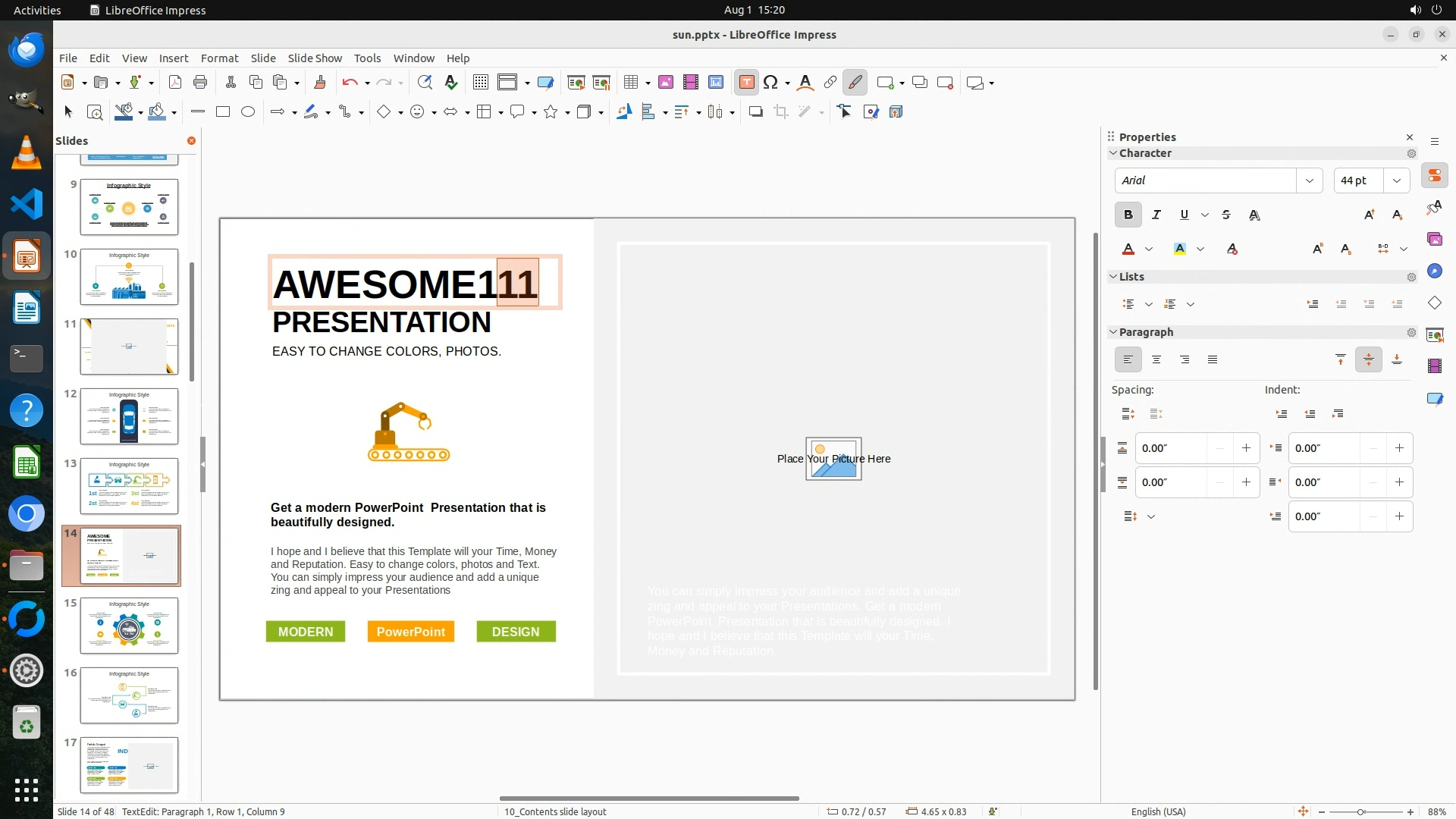Open the Arial font name dropdown

(x=1309, y=180)
